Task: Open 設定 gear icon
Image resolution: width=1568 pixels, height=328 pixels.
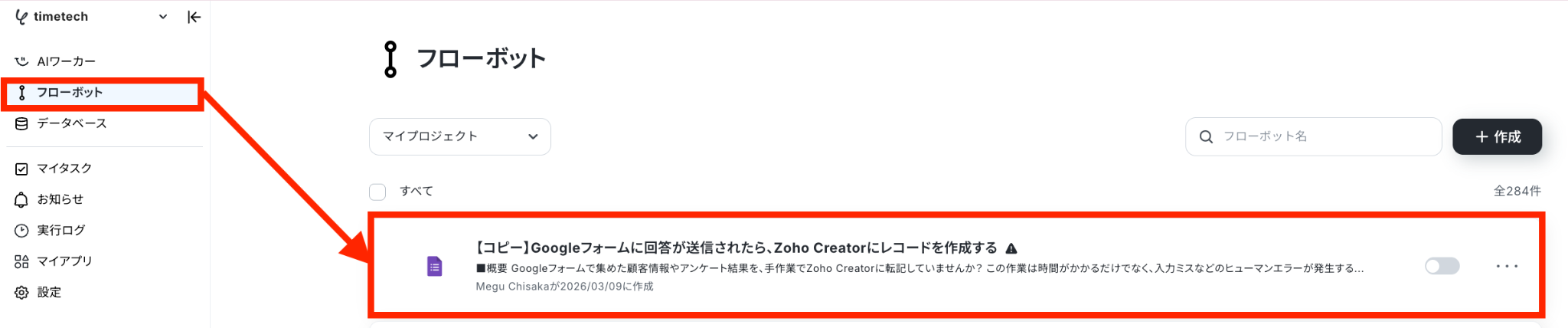Action: point(21,293)
